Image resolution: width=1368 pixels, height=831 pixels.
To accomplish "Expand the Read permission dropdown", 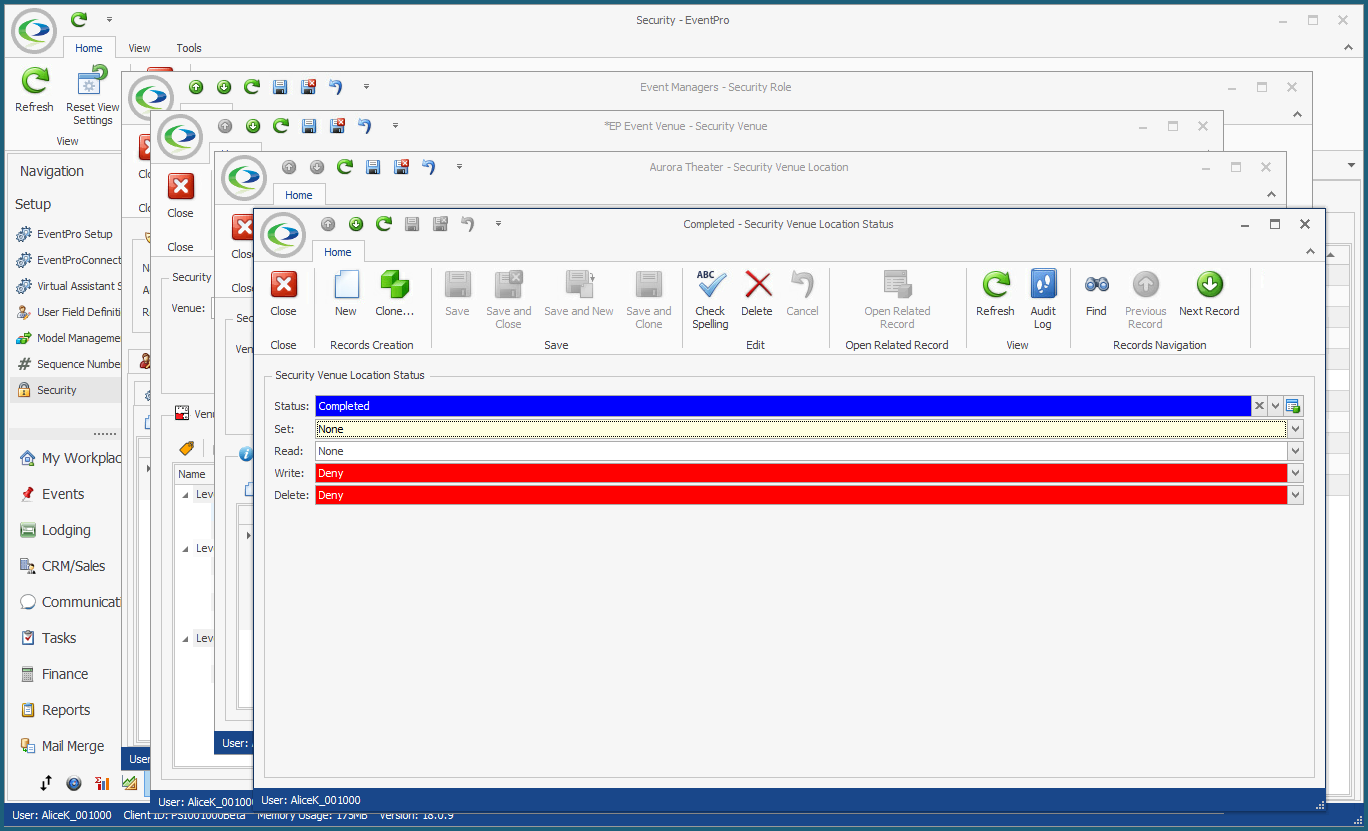I will pyautogui.click(x=1296, y=451).
